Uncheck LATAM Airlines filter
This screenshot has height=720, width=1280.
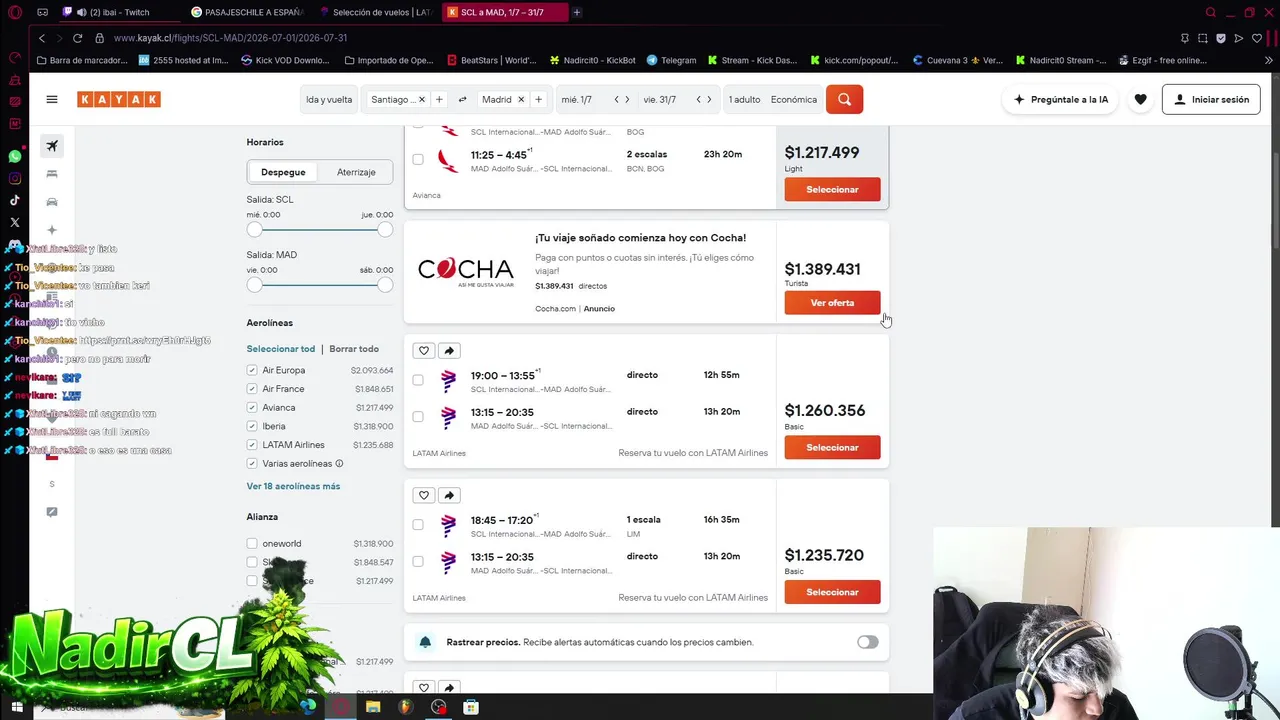point(252,445)
